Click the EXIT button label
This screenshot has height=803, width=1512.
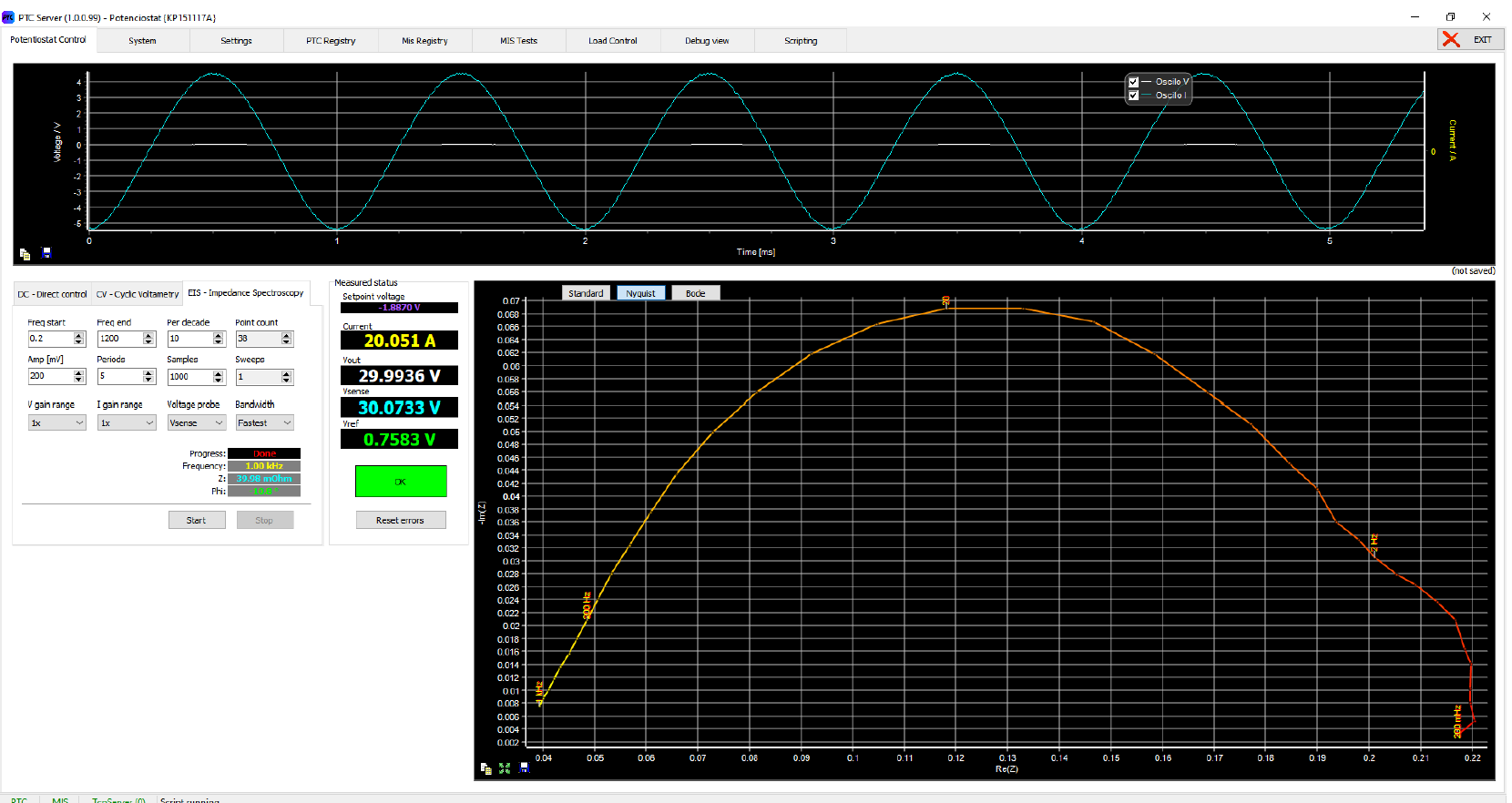1483,39
